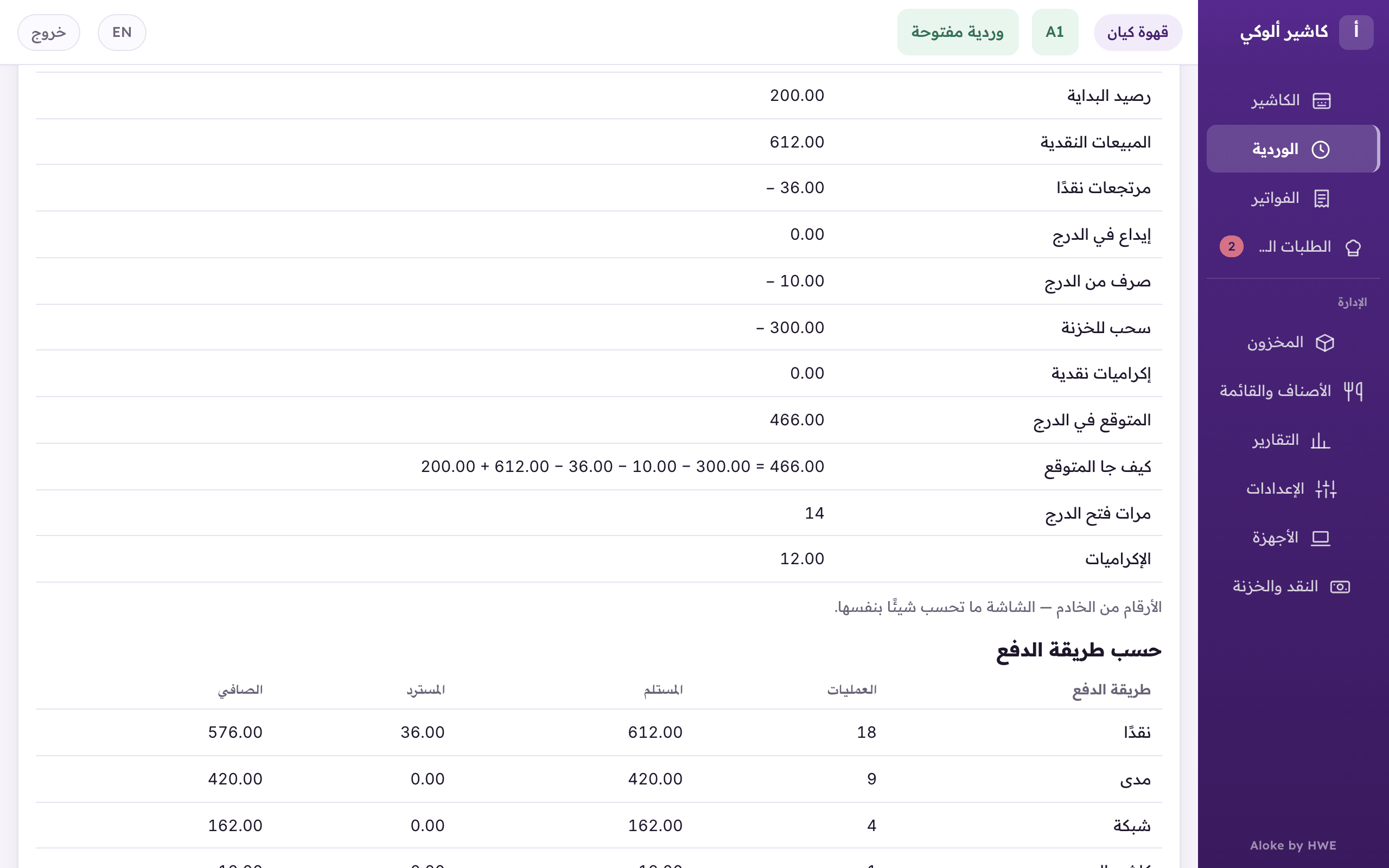Click the chef hat icon for kitchen orders
Screen dimensions: 1389x868
(x=1353, y=247)
